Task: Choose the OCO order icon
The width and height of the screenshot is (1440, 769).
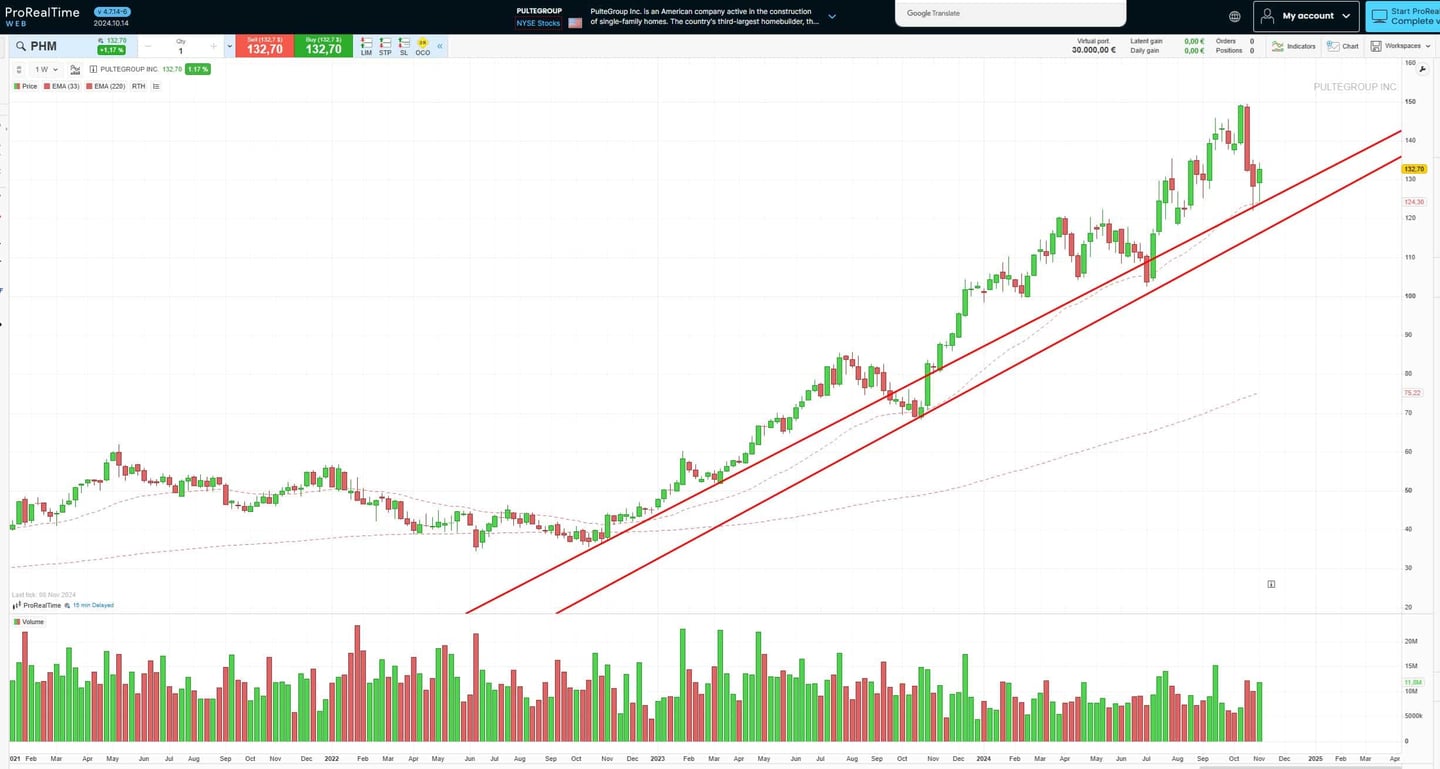Action: [x=423, y=46]
